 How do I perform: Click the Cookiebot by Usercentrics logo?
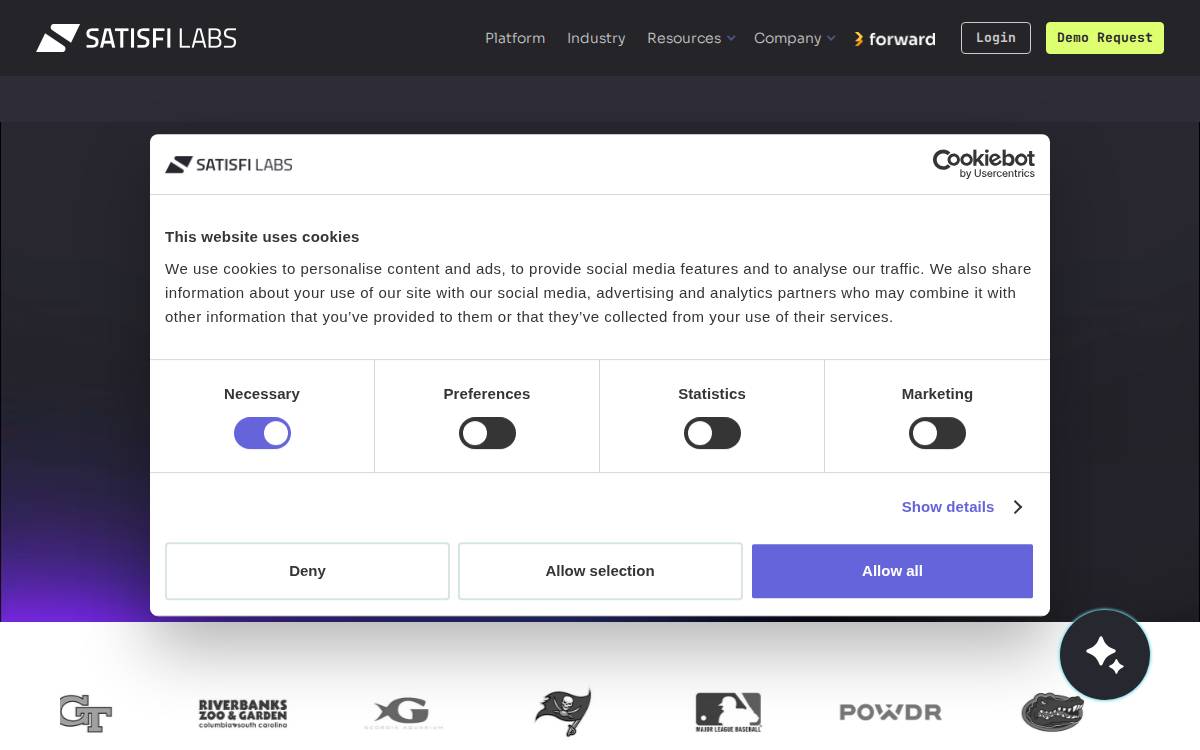(x=984, y=164)
